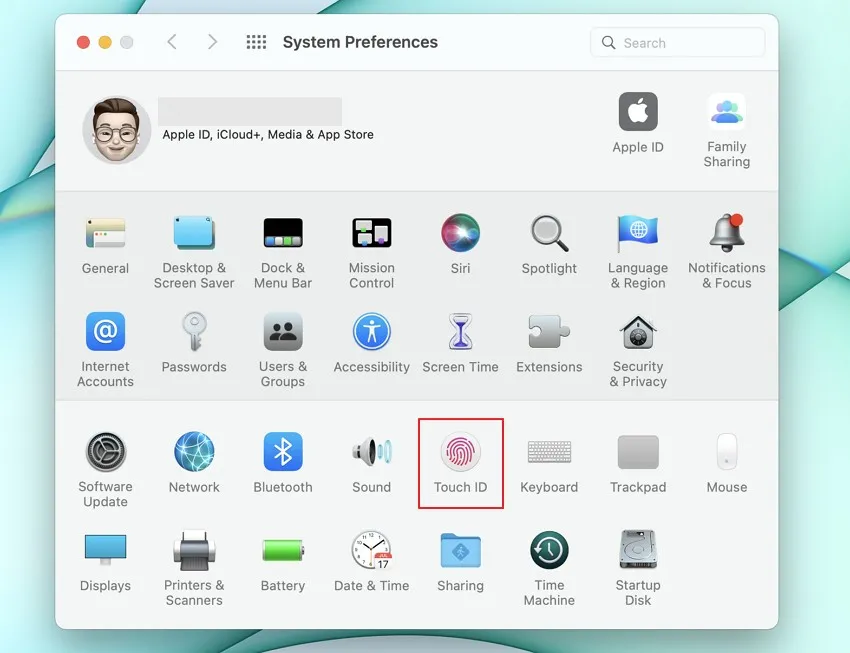The image size is (850, 653).
Task: Click Apple ID, iCloud+, Media & App Store text
Action: (268, 134)
